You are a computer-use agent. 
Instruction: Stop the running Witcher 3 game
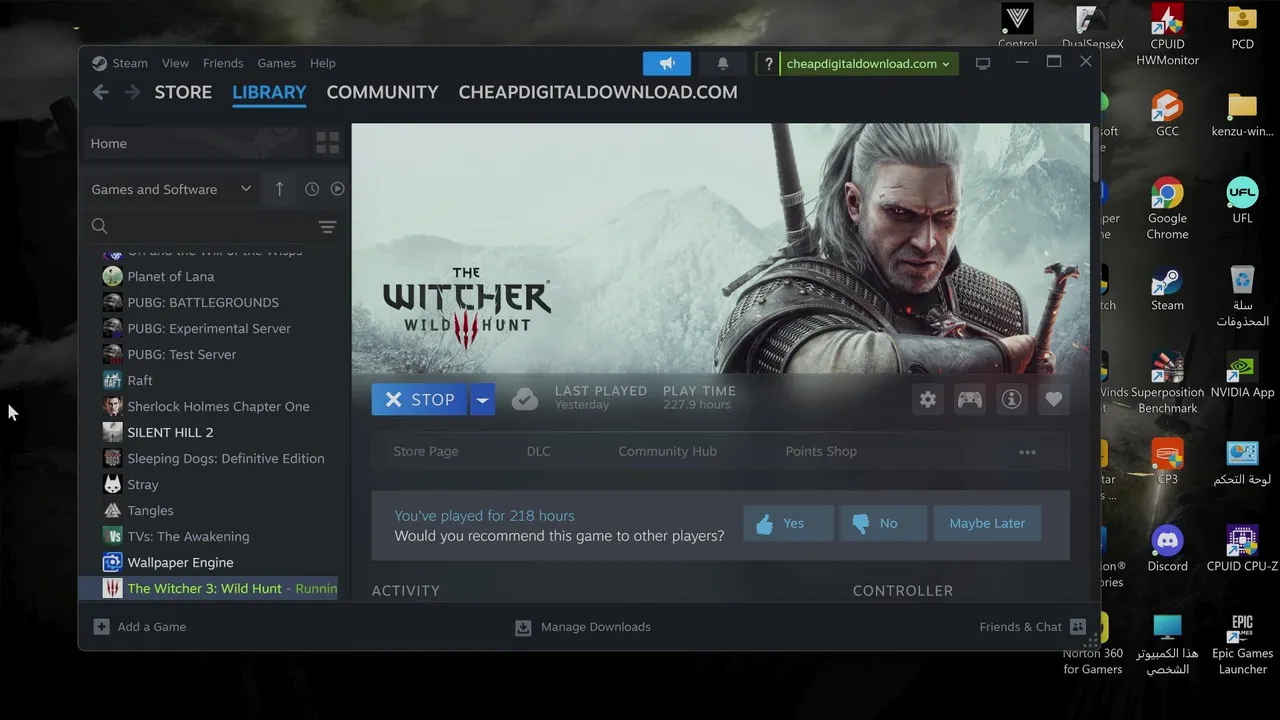(x=419, y=399)
